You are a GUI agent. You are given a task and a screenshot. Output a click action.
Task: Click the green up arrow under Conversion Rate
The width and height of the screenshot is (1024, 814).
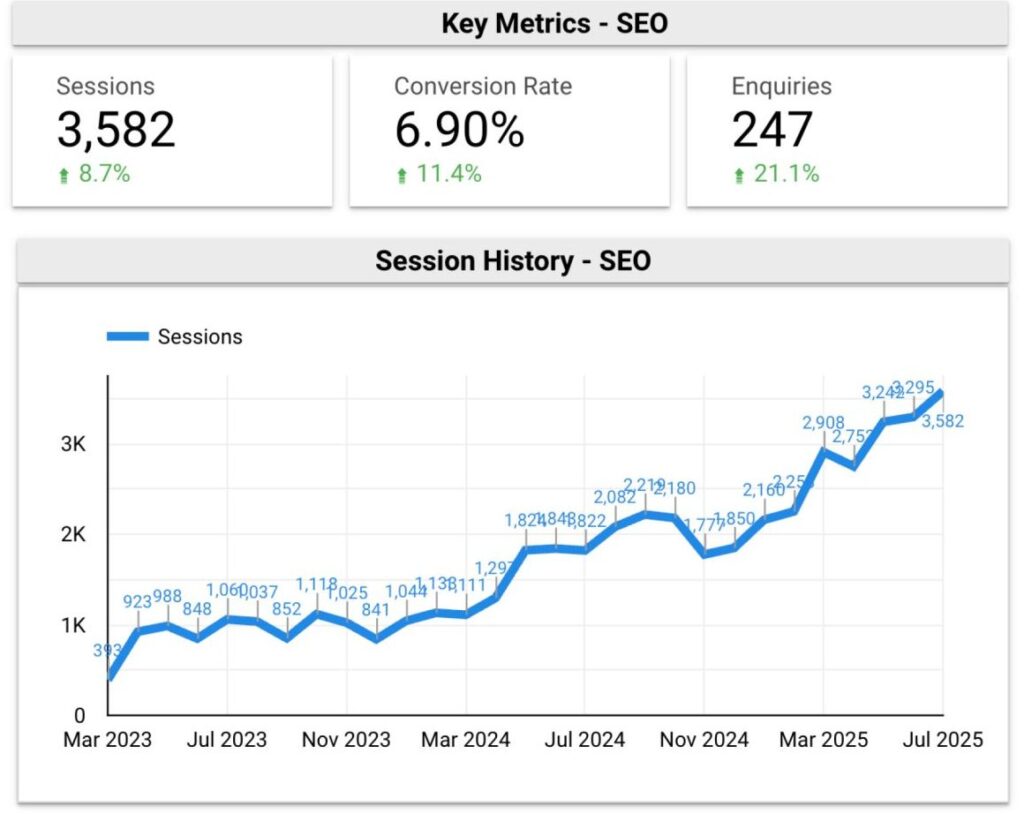pos(402,175)
